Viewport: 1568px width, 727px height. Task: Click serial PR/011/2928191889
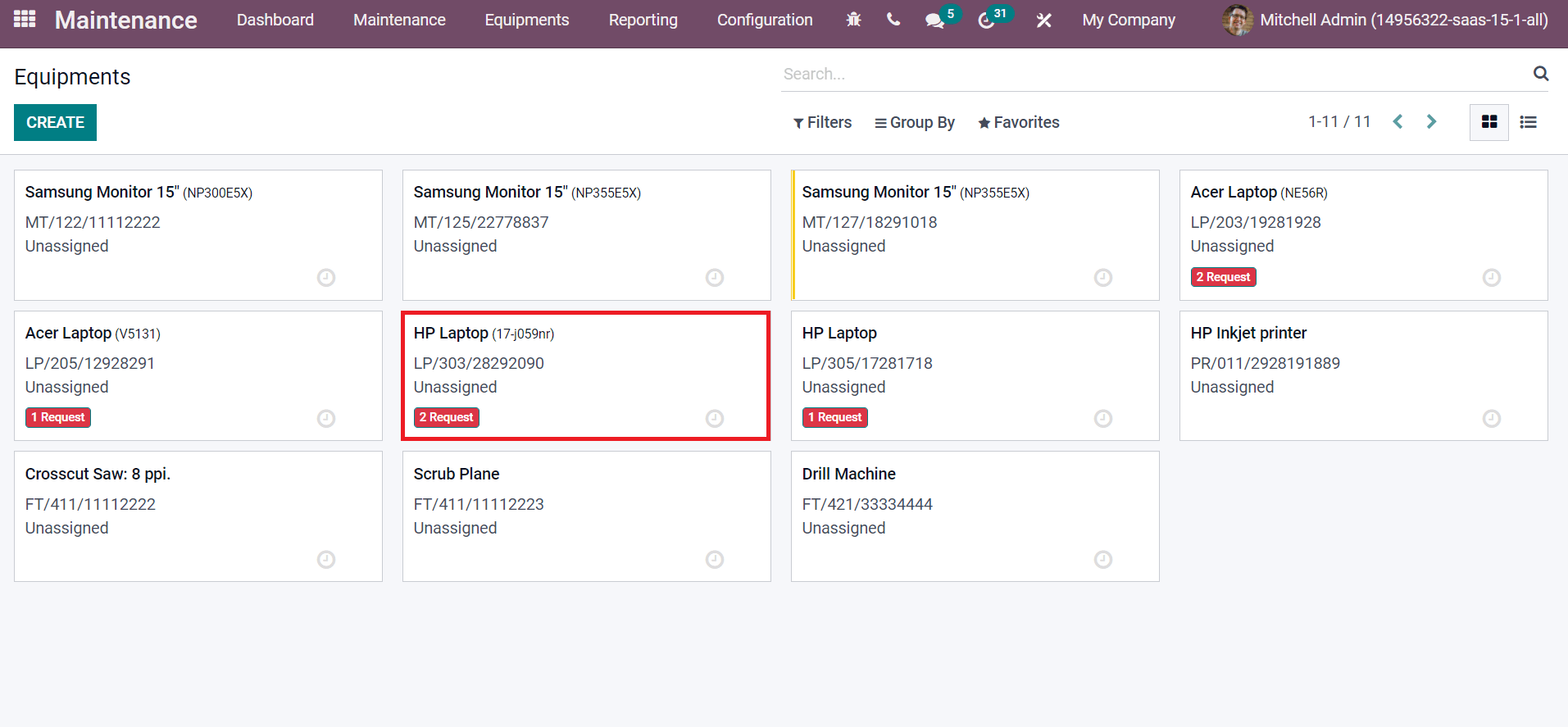pyautogui.click(x=1266, y=363)
